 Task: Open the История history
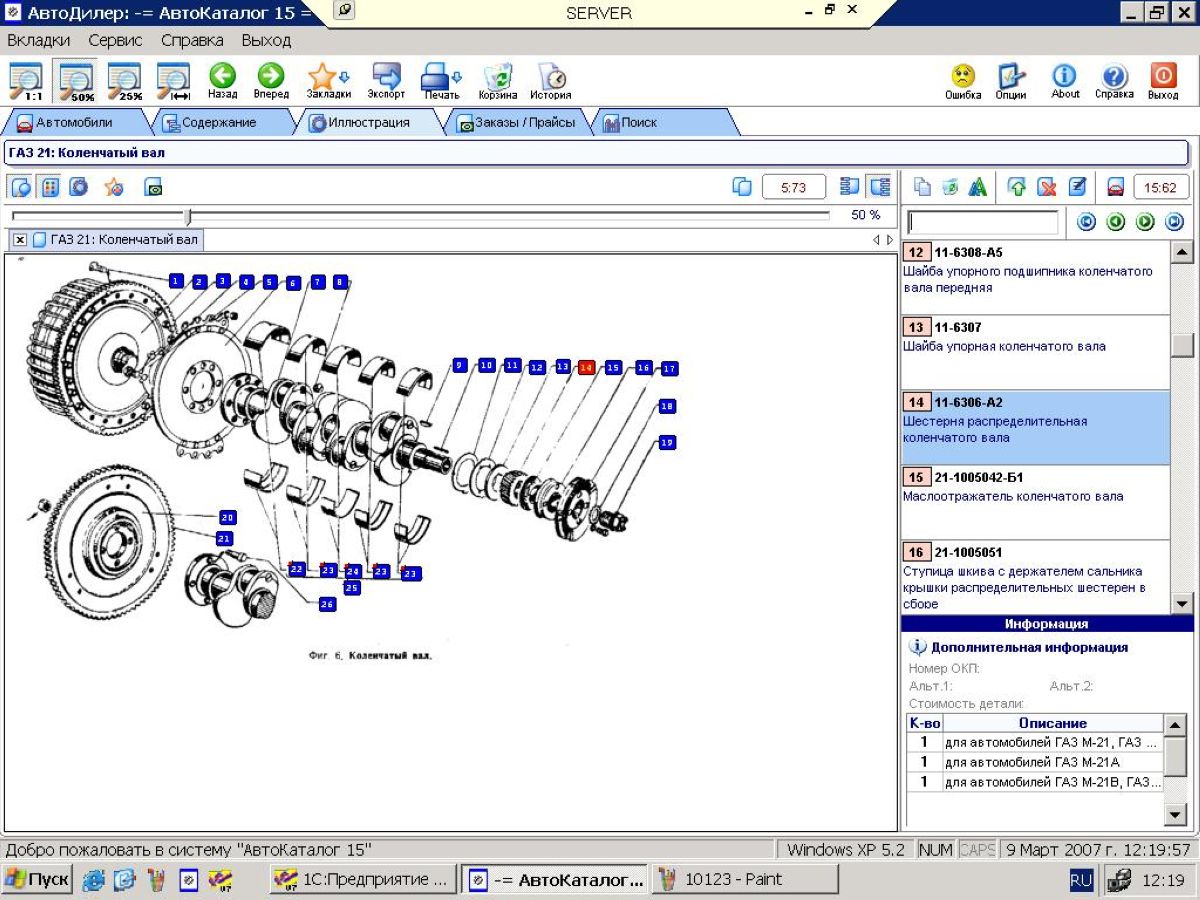point(551,82)
